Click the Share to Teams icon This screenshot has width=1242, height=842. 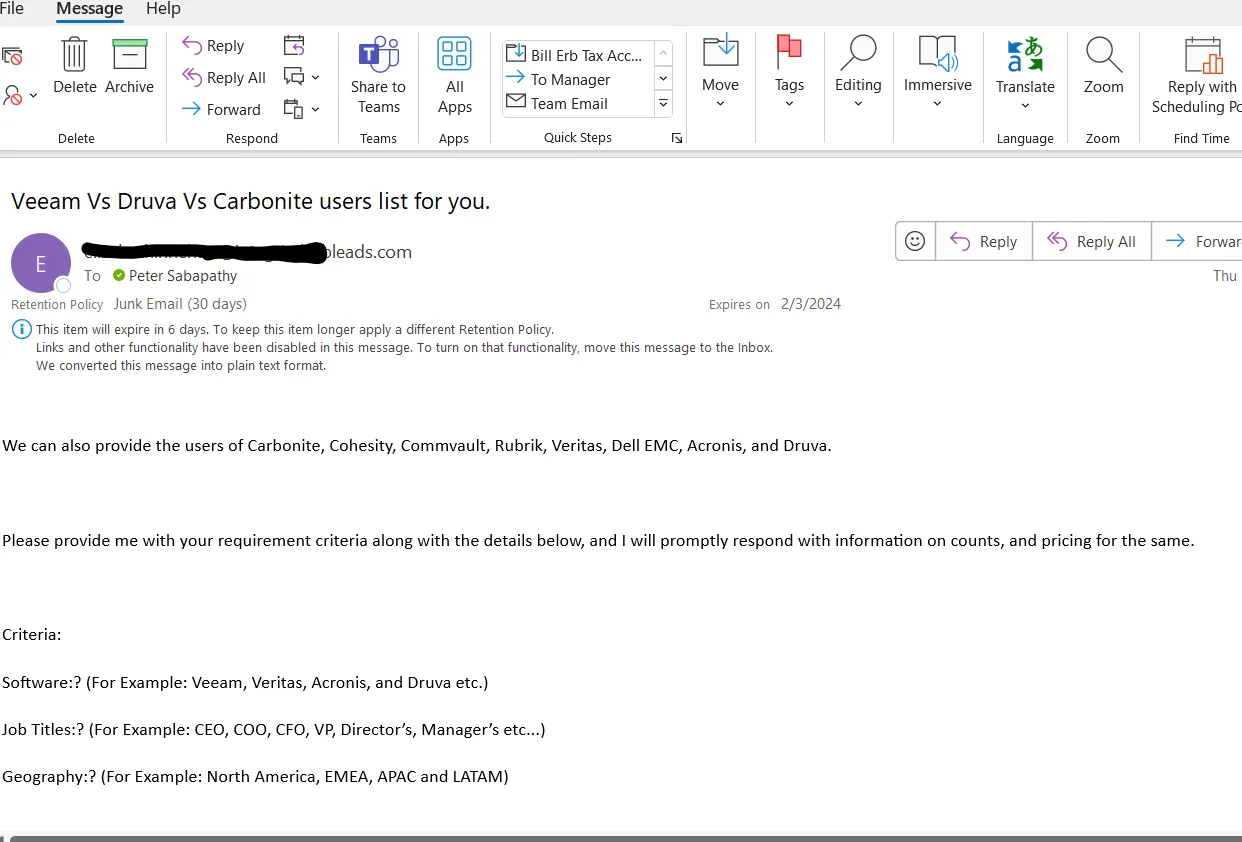pos(379,54)
